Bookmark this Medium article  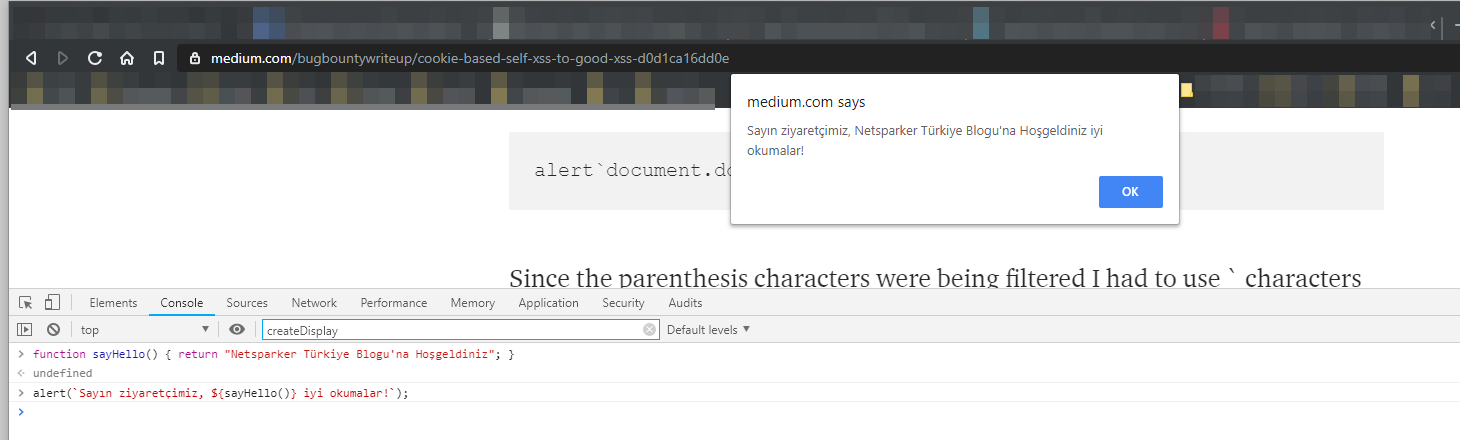click(x=159, y=58)
